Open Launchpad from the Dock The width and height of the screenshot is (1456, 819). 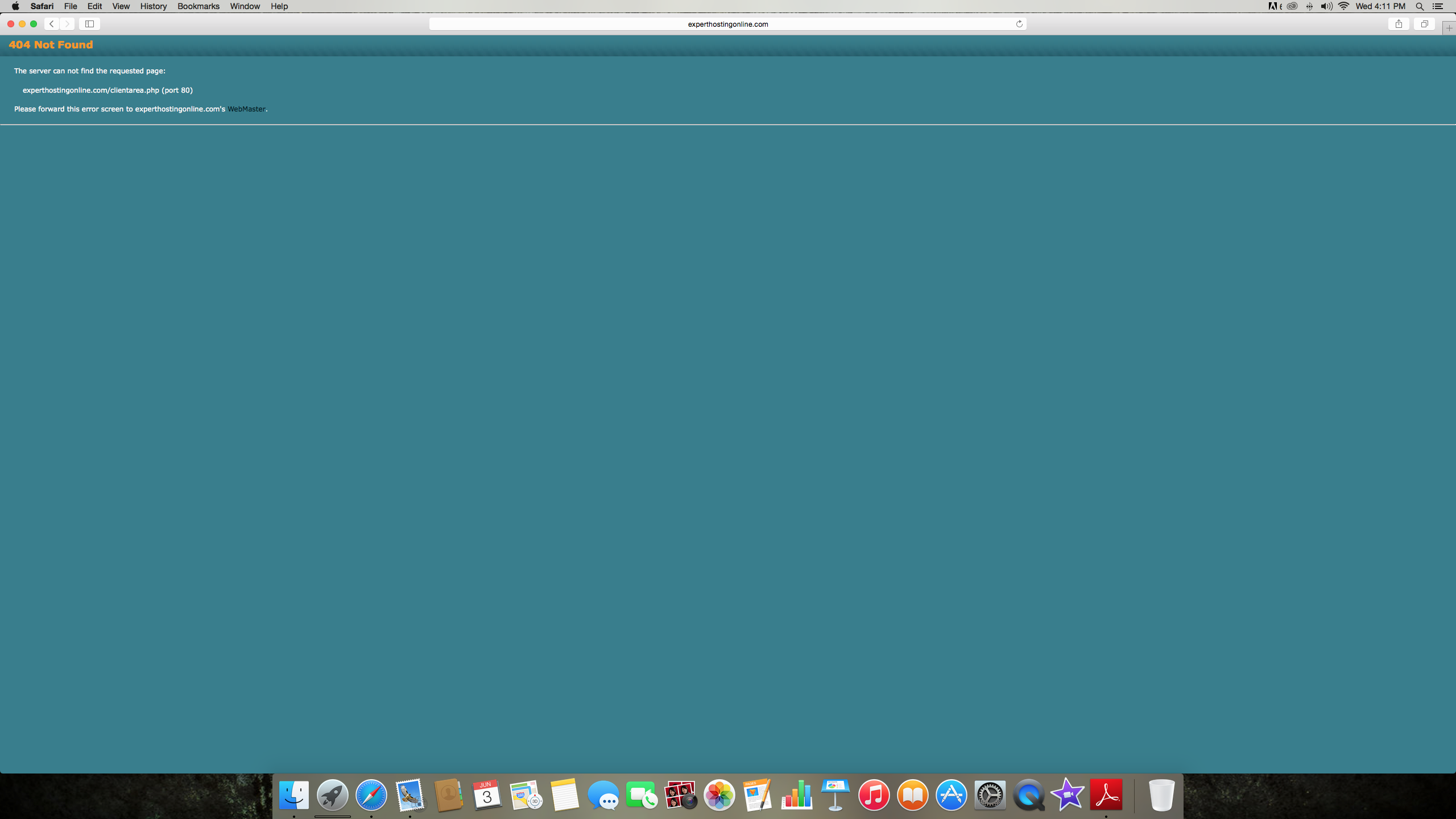click(333, 795)
